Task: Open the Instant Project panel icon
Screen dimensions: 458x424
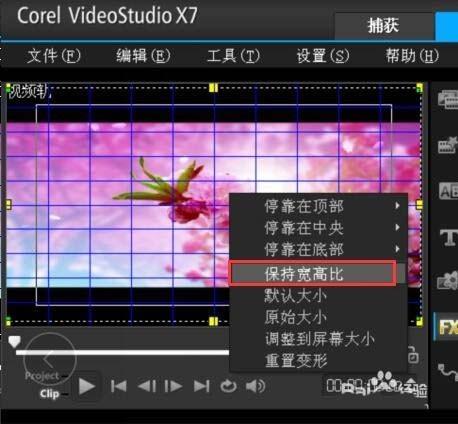Action: (448, 145)
